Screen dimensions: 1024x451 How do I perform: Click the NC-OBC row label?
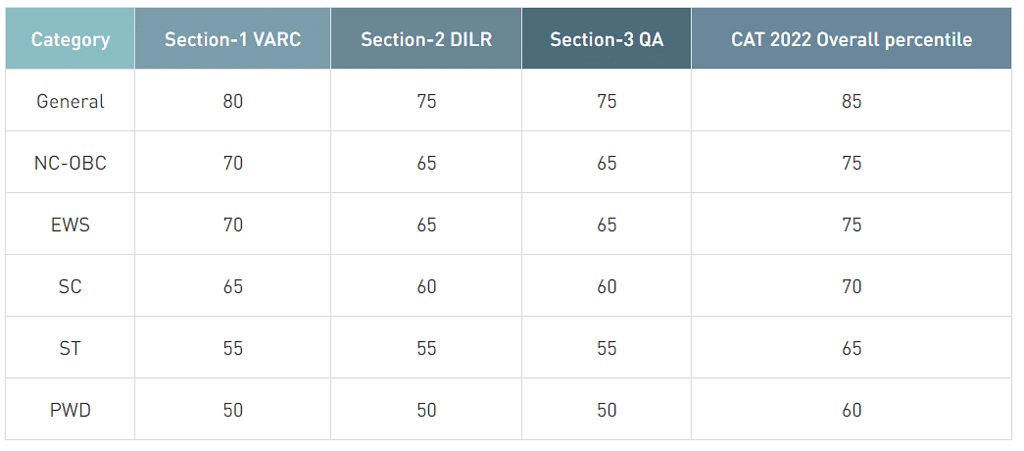pyautogui.click(x=70, y=163)
